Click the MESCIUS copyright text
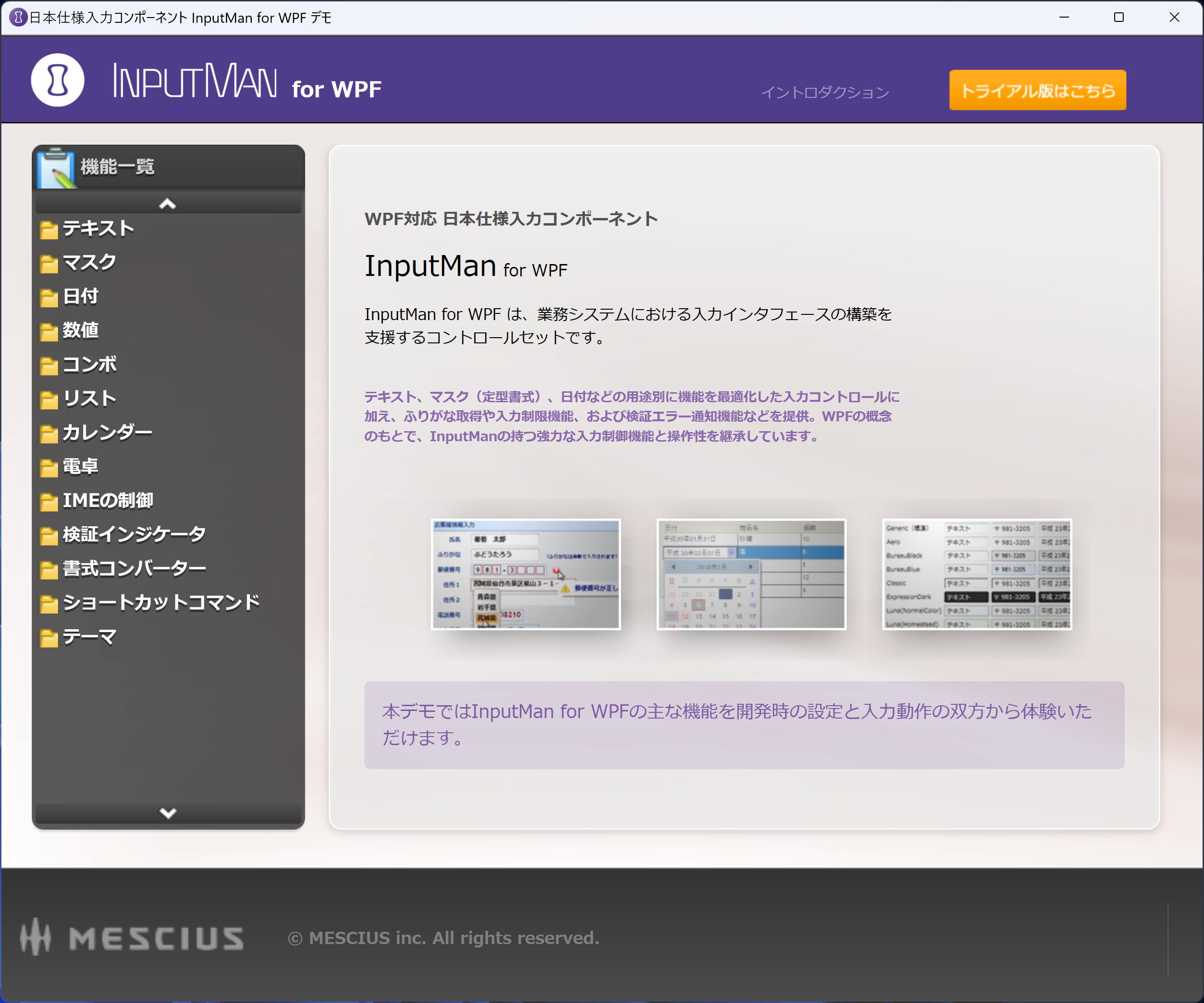Image resolution: width=1204 pixels, height=1003 pixels. (x=443, y=937)
